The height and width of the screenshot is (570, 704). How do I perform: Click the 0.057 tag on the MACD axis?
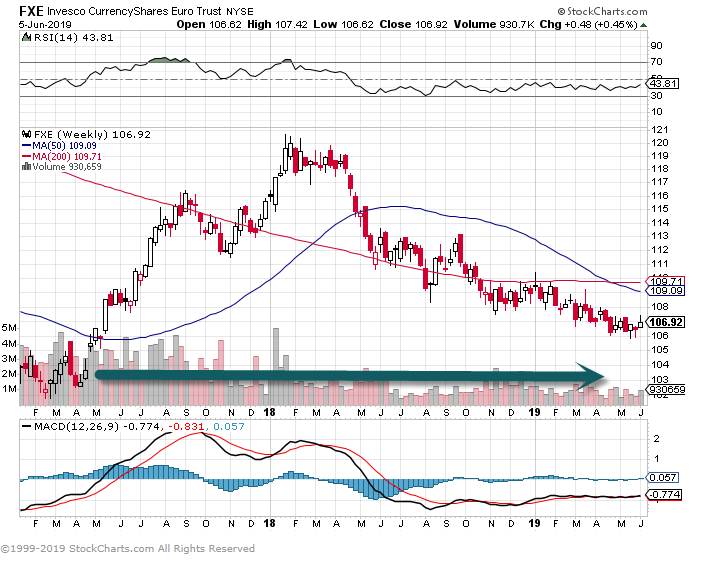(x=662, y=478)
